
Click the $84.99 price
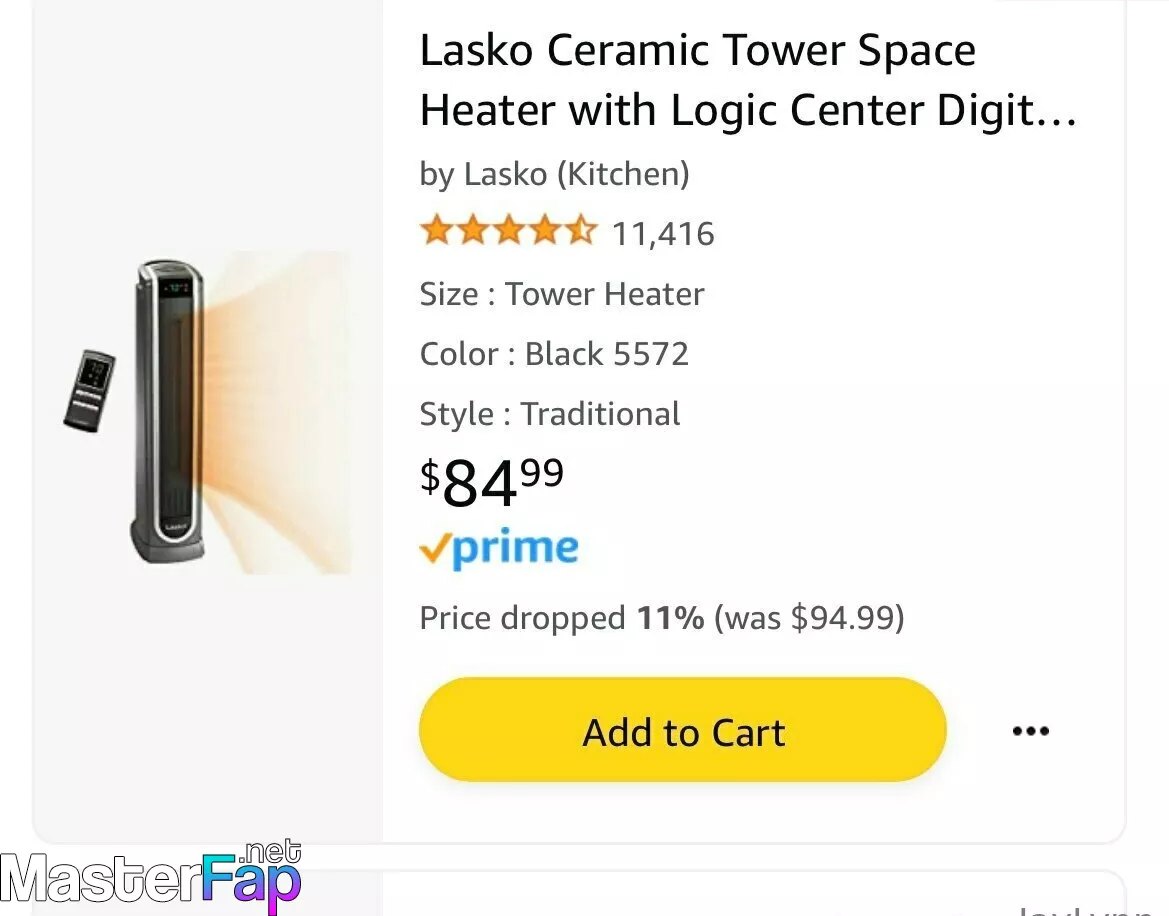[492, 481]
